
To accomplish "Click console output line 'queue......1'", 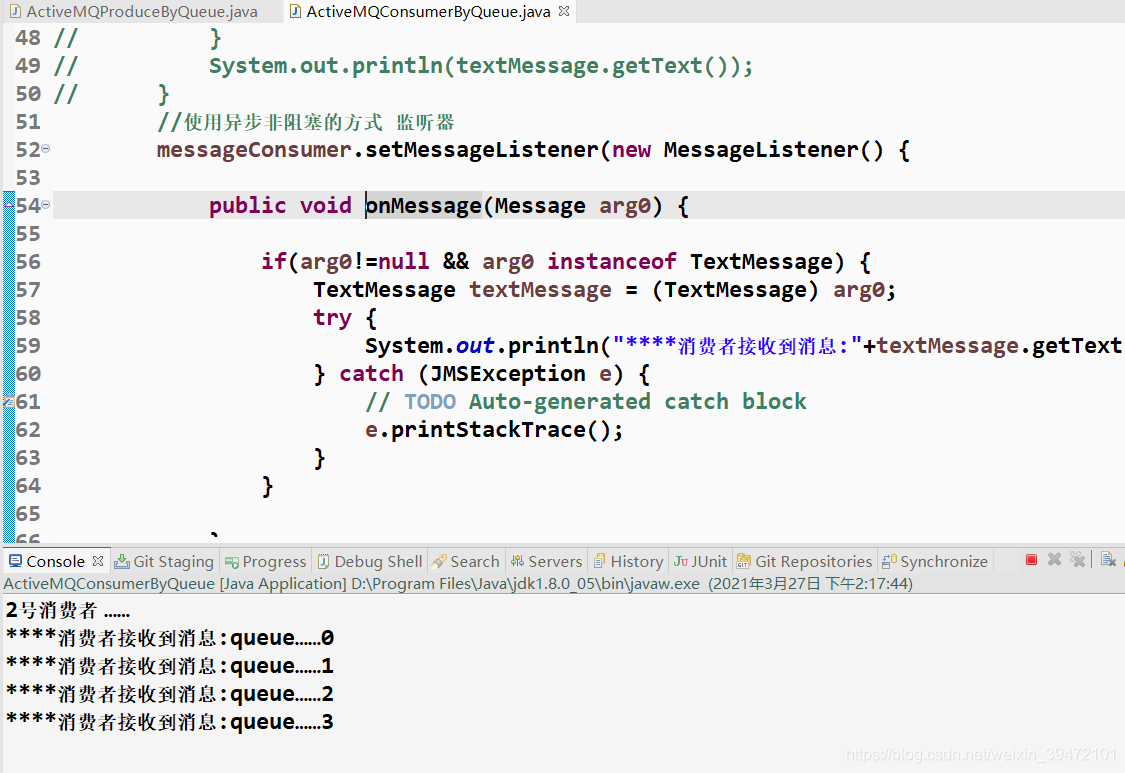I will click(x=169, y=666).
